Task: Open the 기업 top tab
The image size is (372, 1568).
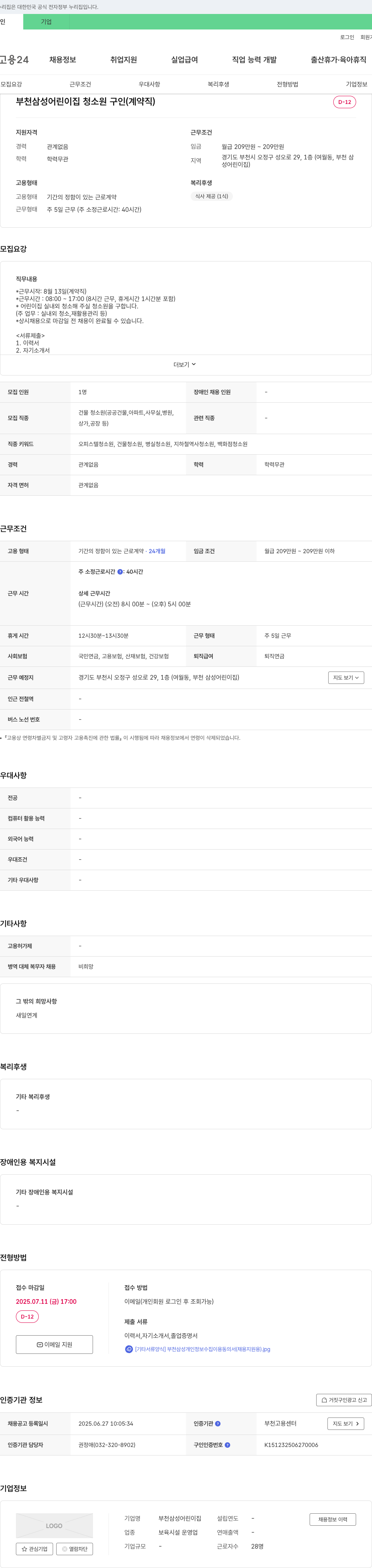Action: click(x=46, y=22)
